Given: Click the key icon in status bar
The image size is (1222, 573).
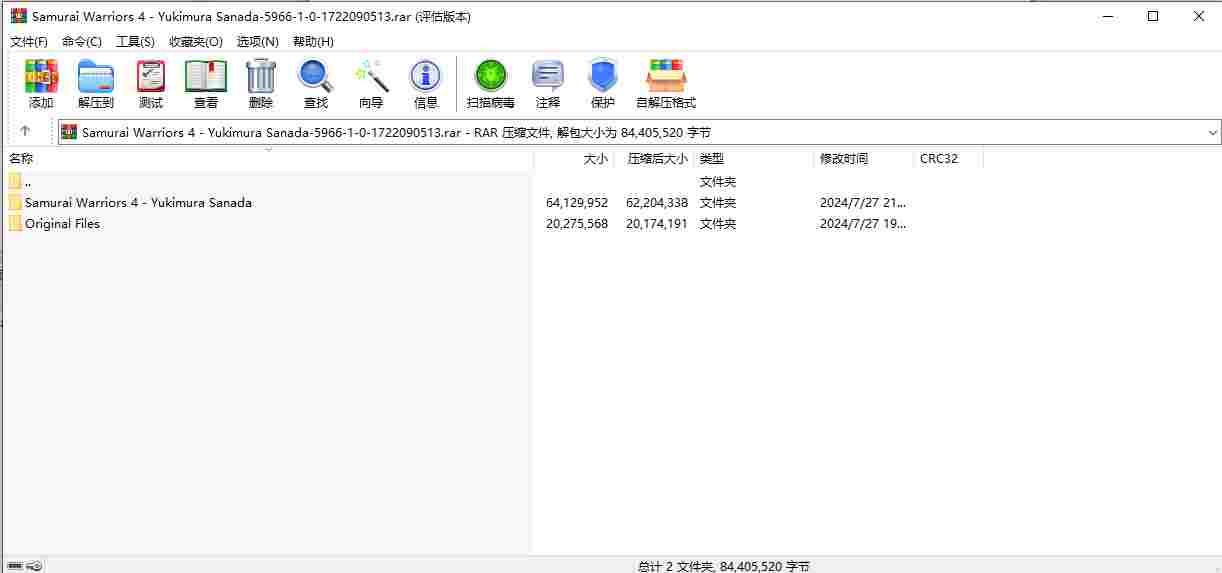Looking at the screenshot, I should [x=35, y=566].
